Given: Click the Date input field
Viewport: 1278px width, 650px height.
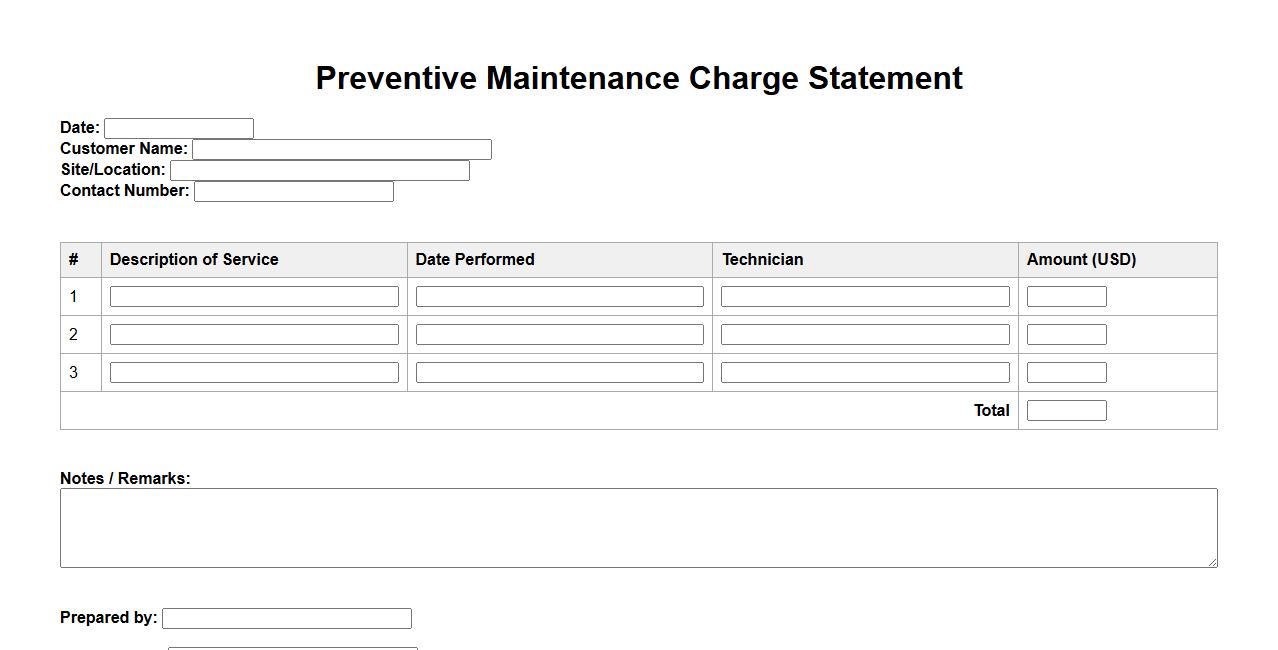Looking at the screenshot, I should point(179,128).
